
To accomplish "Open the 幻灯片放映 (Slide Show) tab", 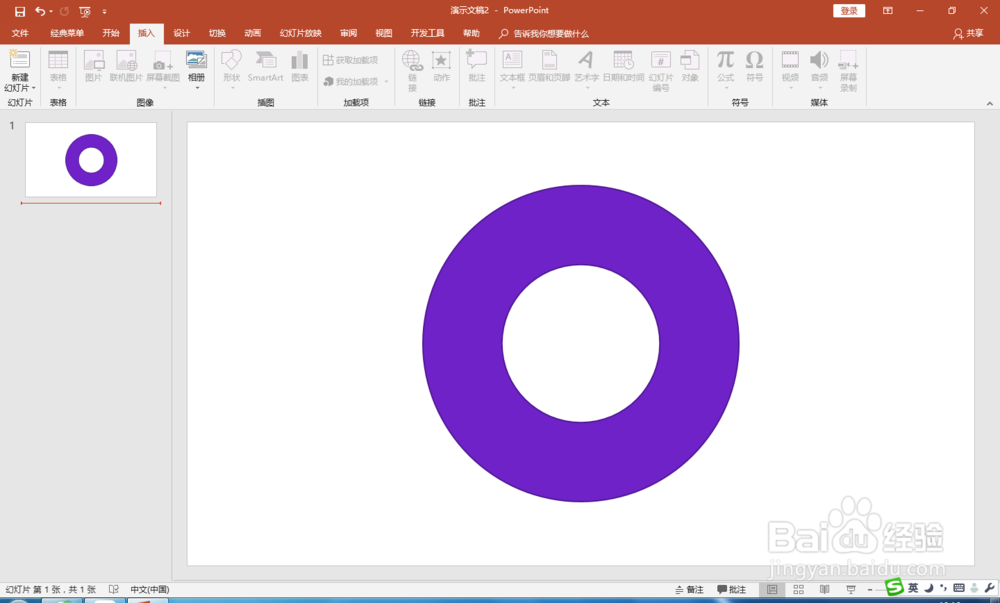I will point(300,33).
